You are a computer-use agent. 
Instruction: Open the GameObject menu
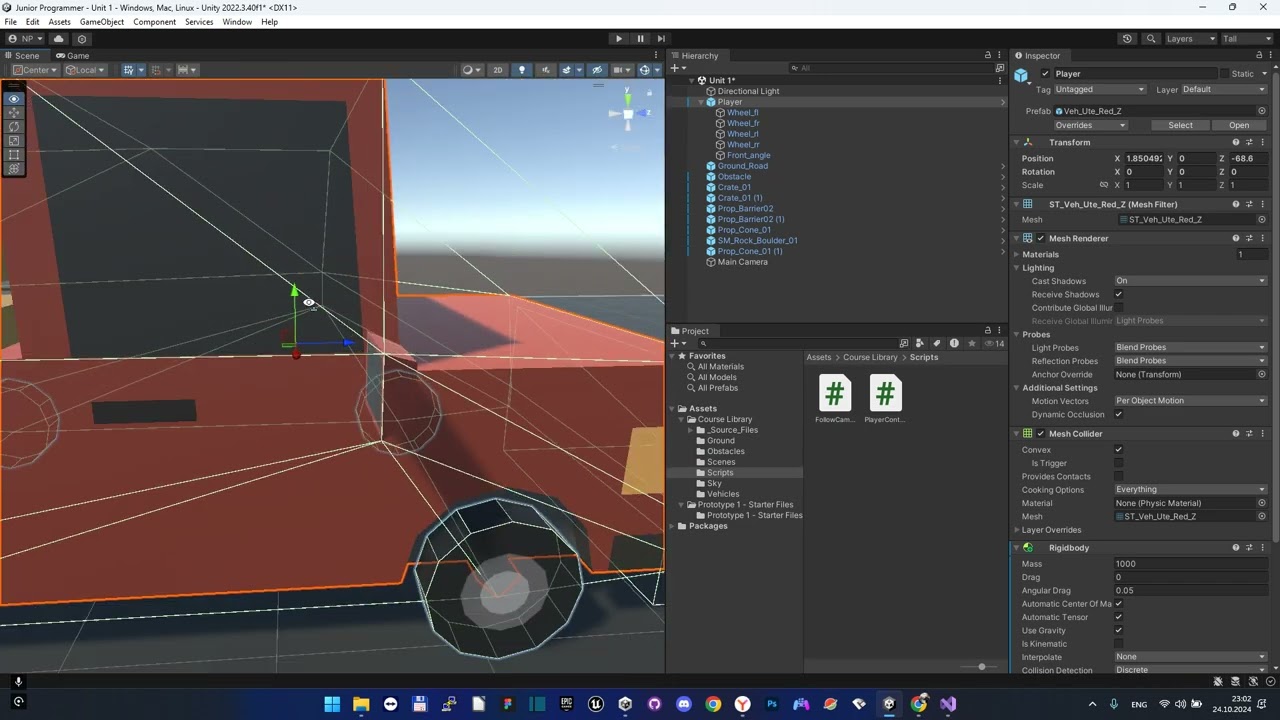click(102, 22)
